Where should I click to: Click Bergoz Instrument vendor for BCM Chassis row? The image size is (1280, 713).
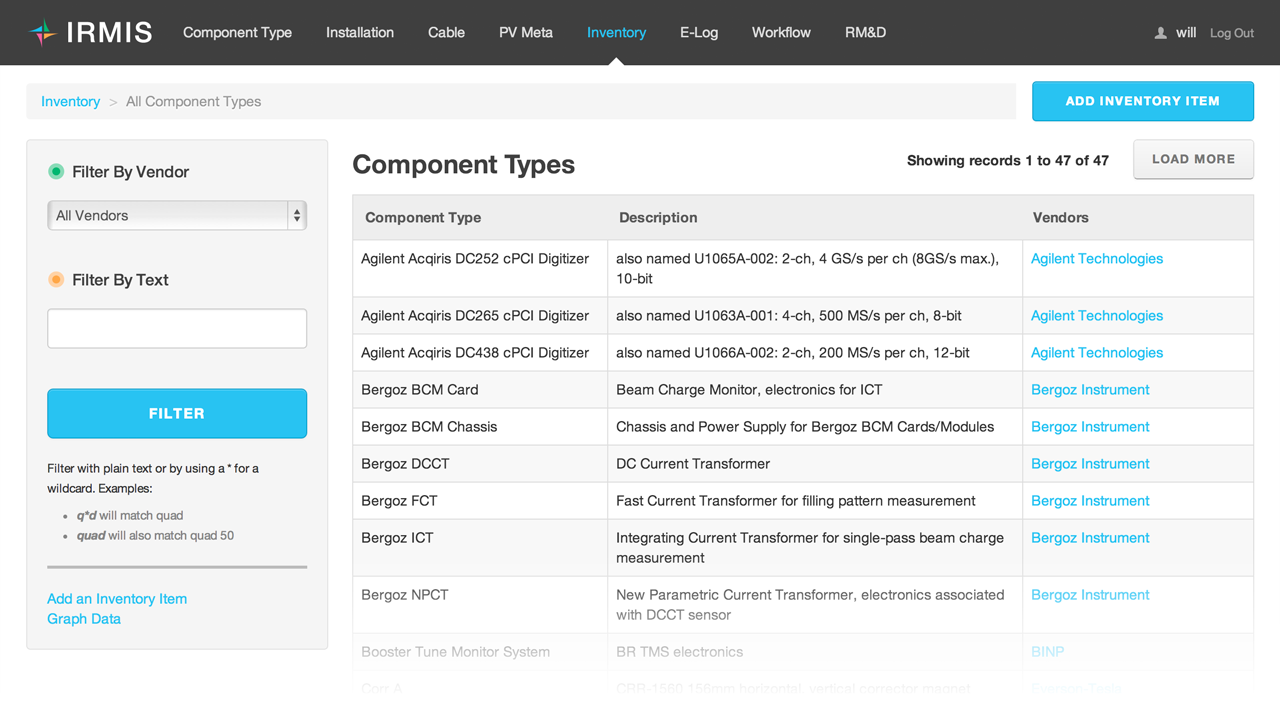pyautogui.click(x=1090, y=427)
